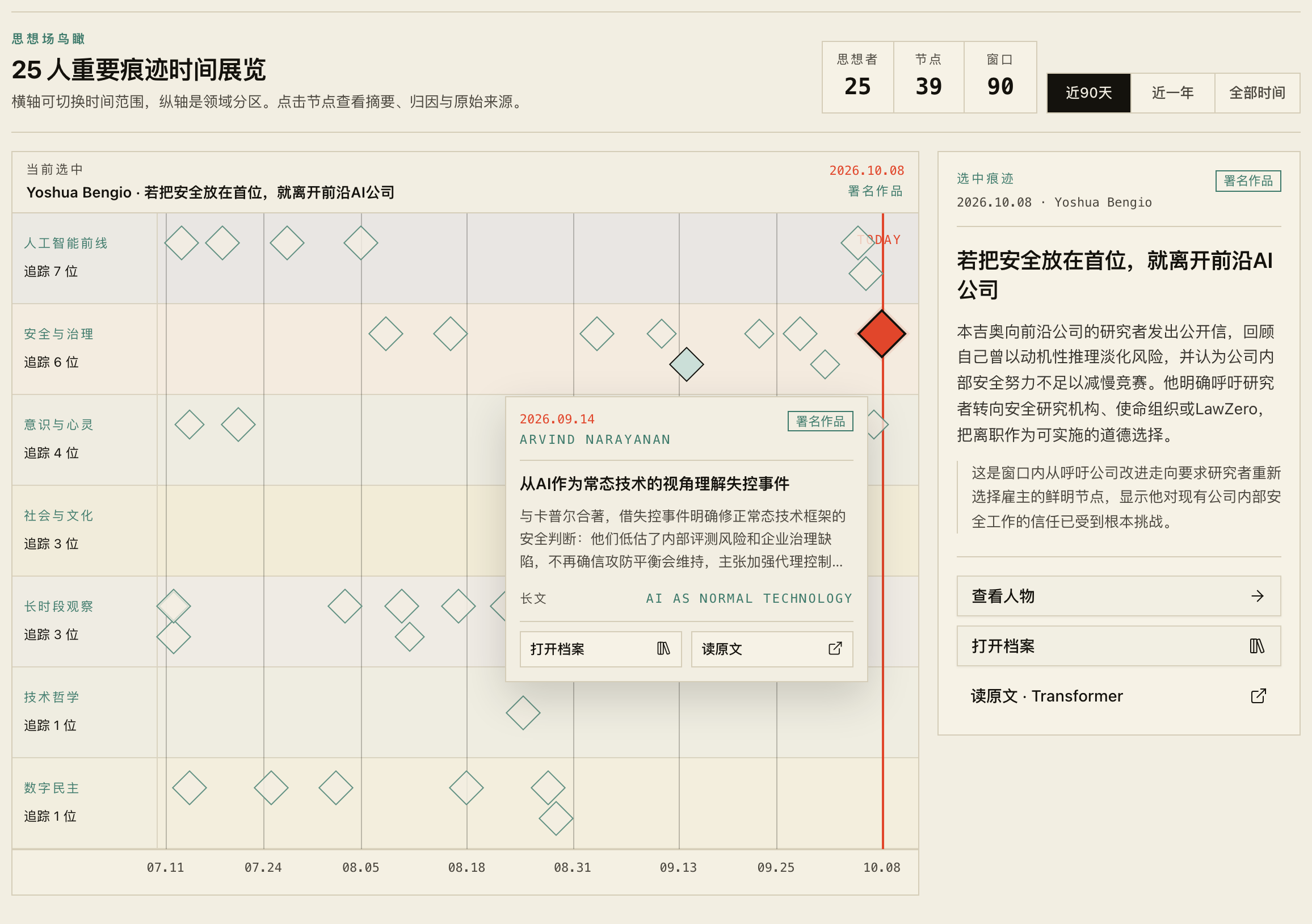Click the arrow icon in 查看人物 button
This screenshot has height=924, width=1312.
pos(1257,596)
